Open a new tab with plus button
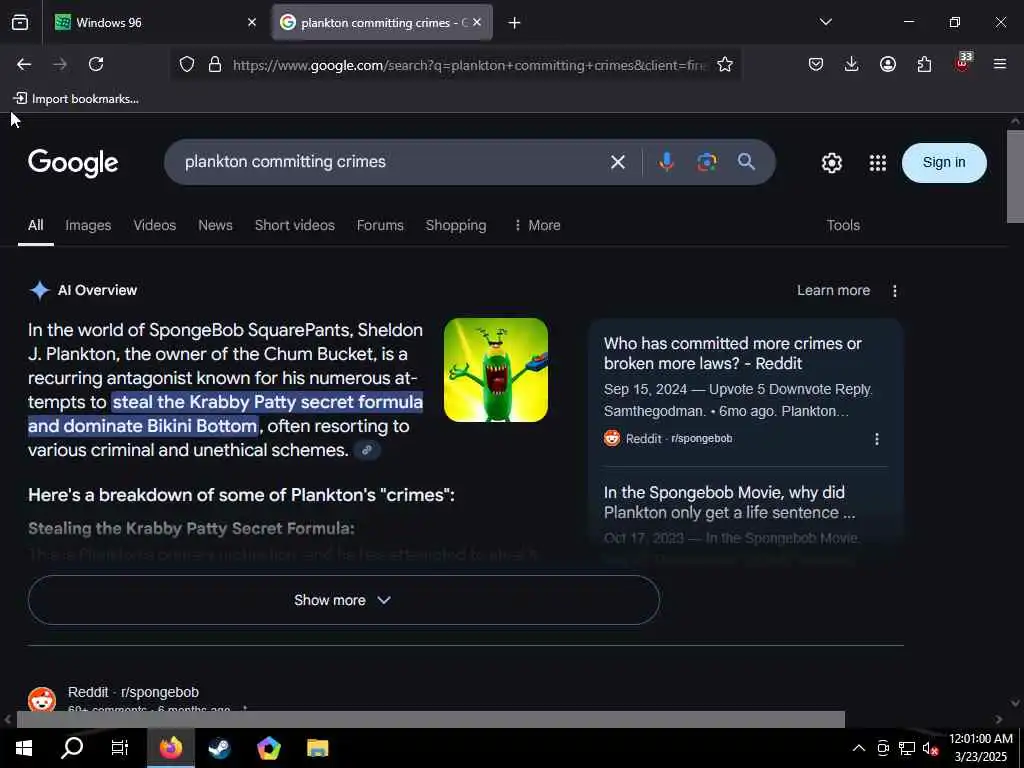1024x768 pixels. (x=515, y=23)
